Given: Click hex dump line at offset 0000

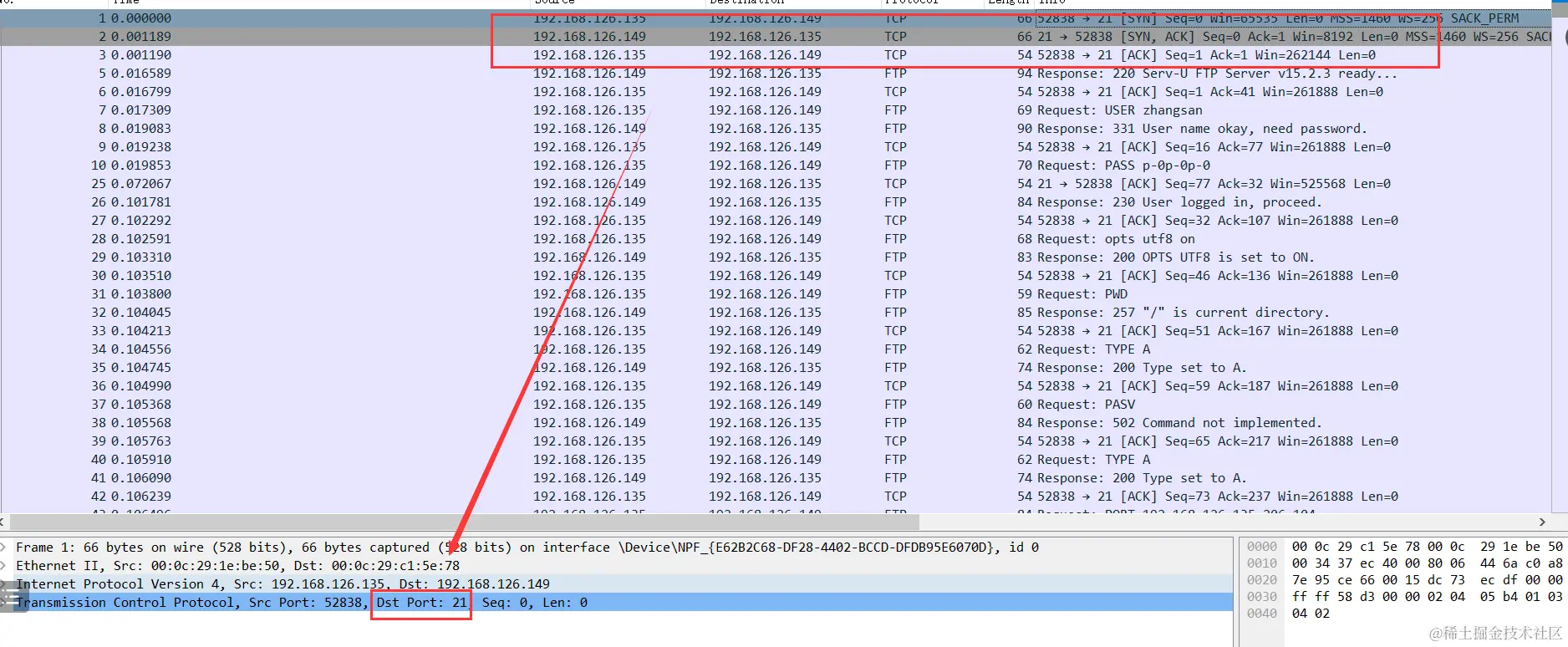Looking at the screenshot, I should (x=1404, y=547).
